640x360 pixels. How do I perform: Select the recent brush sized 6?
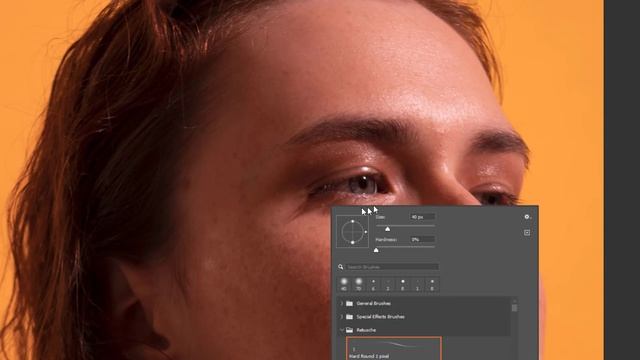click(373, 284)
